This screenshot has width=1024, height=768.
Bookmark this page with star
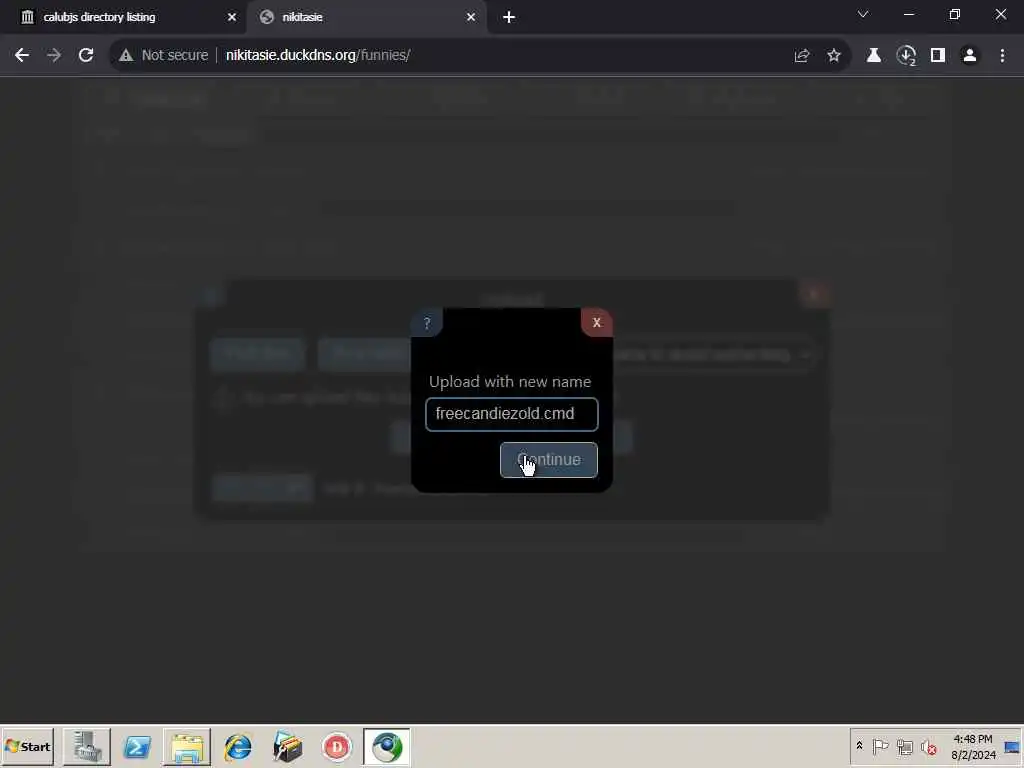coord(834,56)
